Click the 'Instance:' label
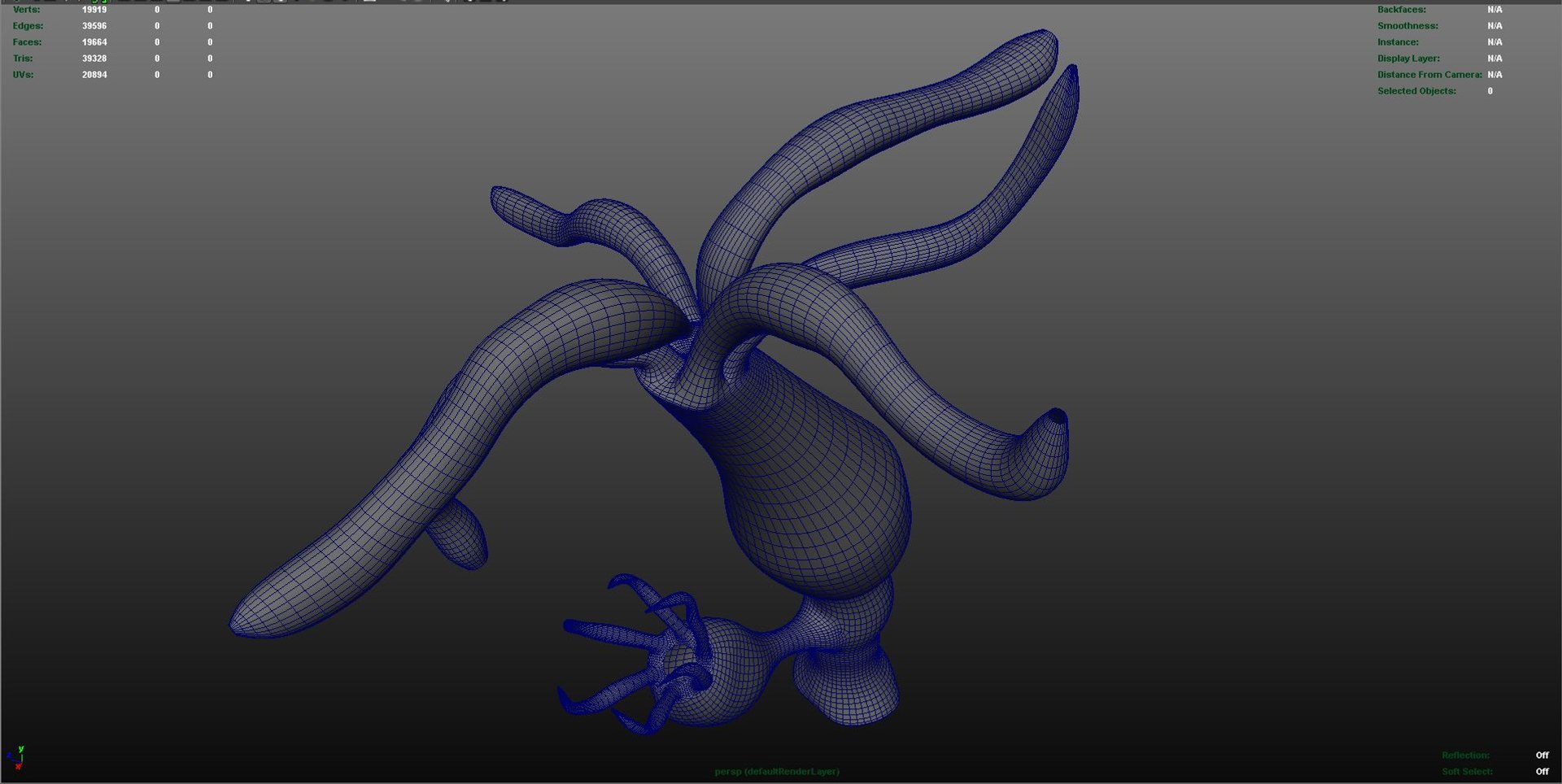Viewport: 1562px width, 784px height. [x=1398, y=42]
